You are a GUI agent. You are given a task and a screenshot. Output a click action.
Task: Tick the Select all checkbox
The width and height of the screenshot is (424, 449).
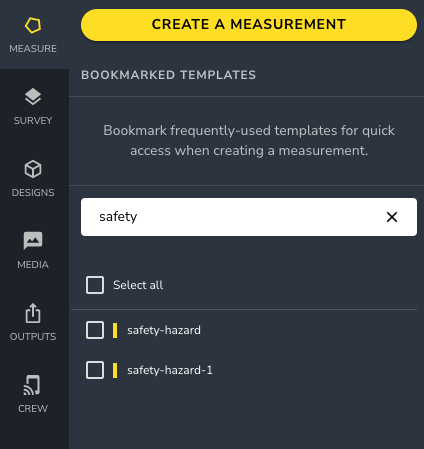(95, 285)
